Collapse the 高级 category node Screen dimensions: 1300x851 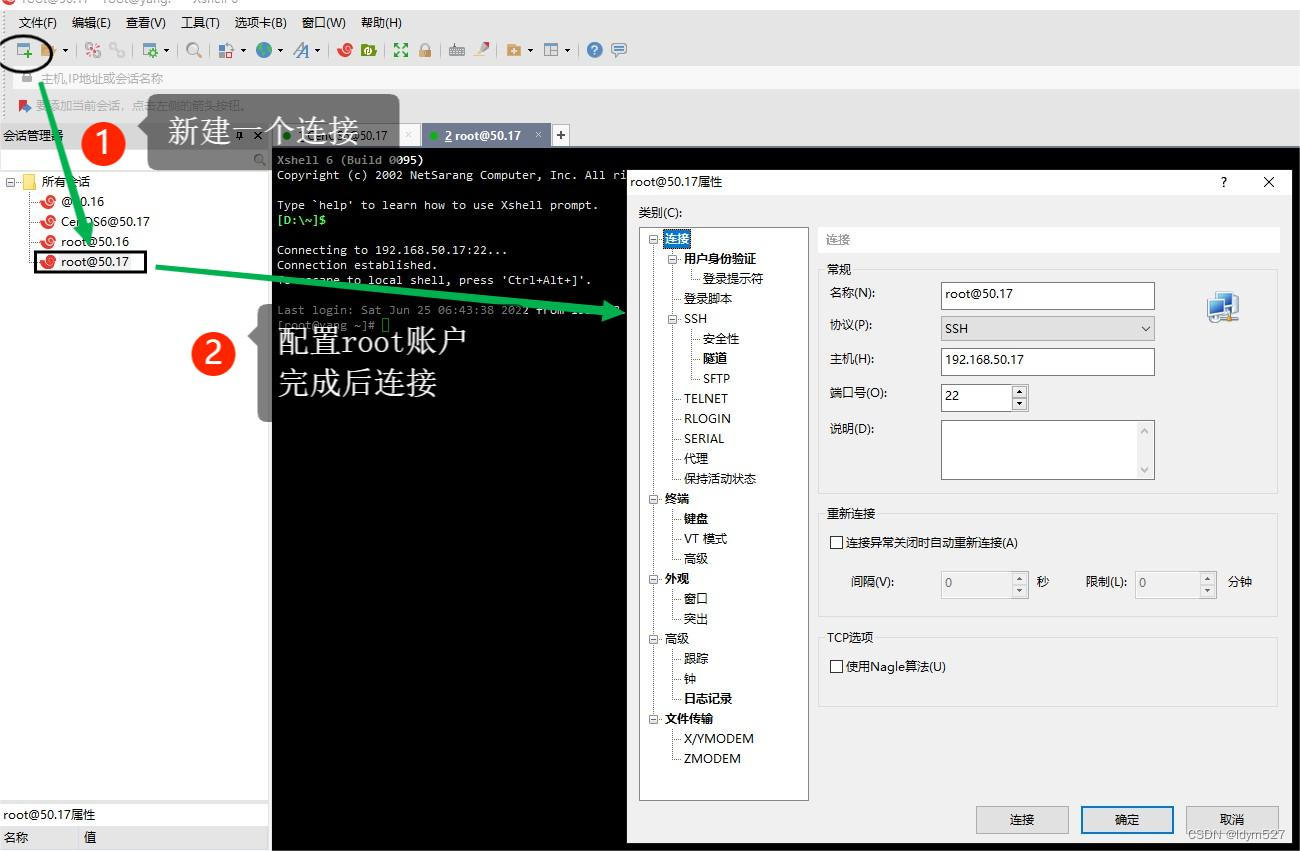pyautogui.click(x=654, y=639)
